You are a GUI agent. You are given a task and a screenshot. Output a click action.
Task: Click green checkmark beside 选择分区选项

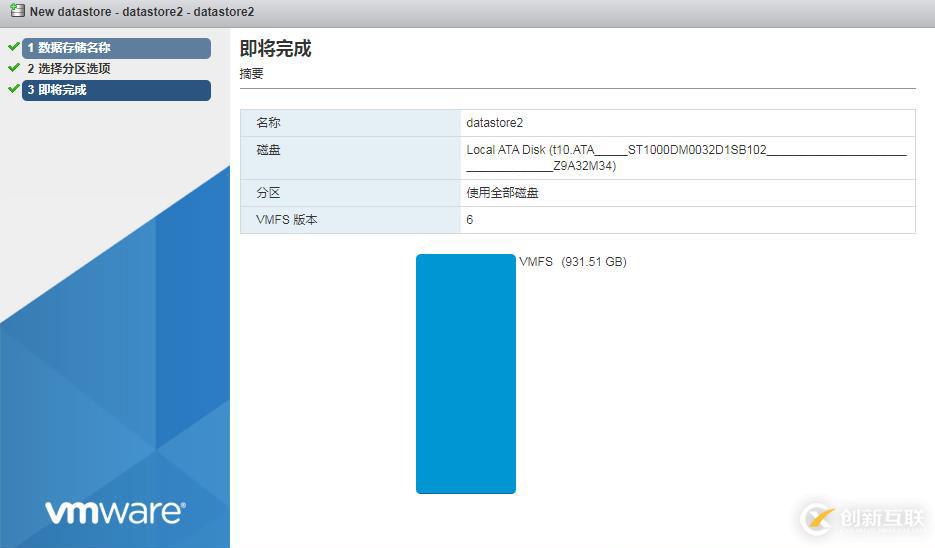click(14, 67)
